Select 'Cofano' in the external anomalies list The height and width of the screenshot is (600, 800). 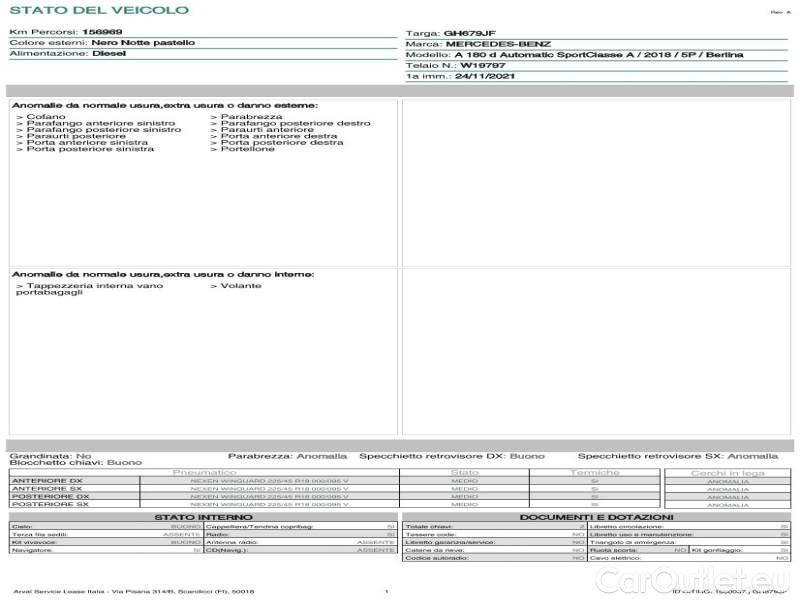(x=46, y=117)
